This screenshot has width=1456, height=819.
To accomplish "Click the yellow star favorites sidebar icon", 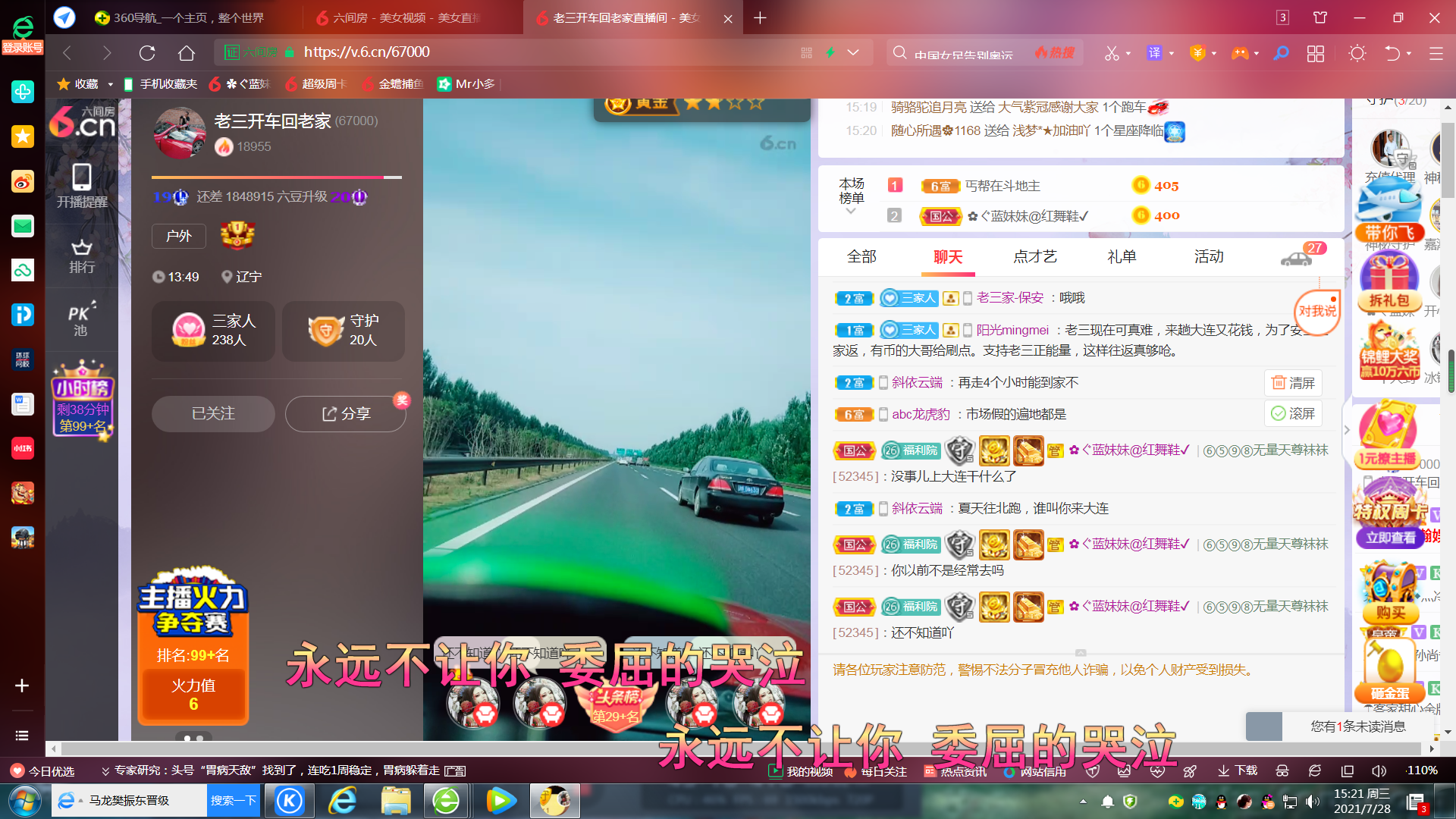I will (23, 136).
